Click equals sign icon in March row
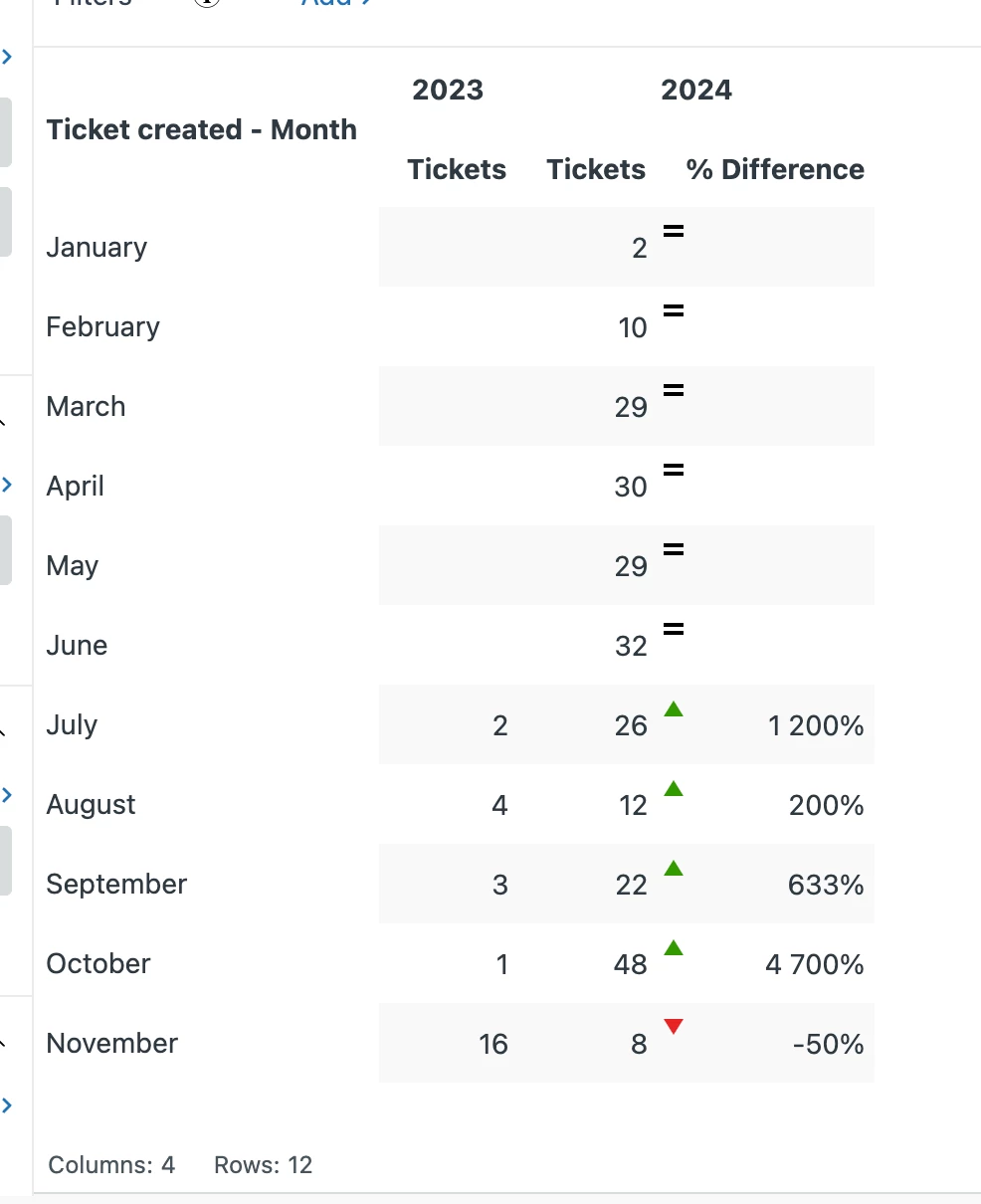 tap(674, 390)
